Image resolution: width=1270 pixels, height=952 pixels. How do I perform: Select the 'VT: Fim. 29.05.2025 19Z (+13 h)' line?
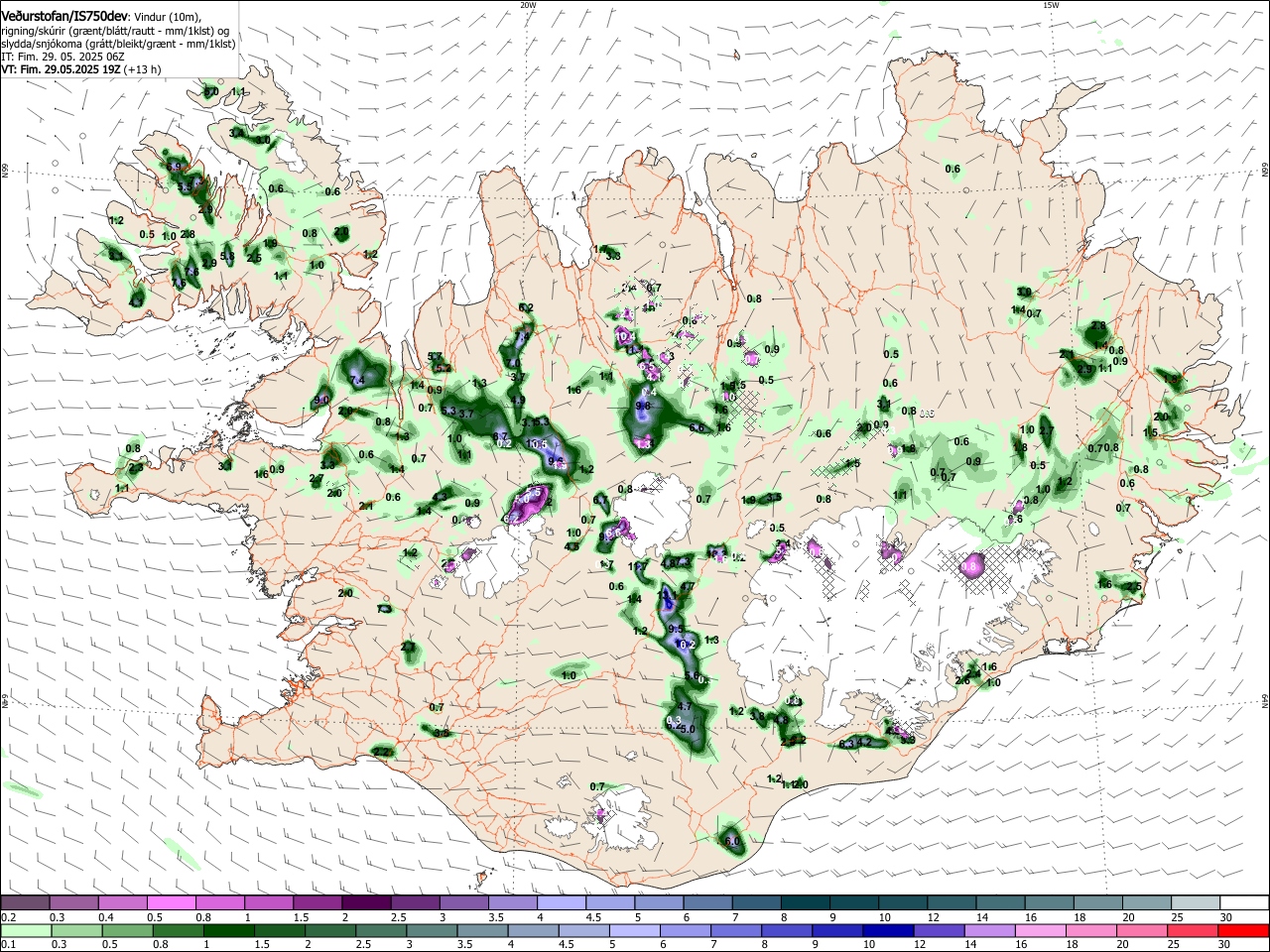(80, 69)
